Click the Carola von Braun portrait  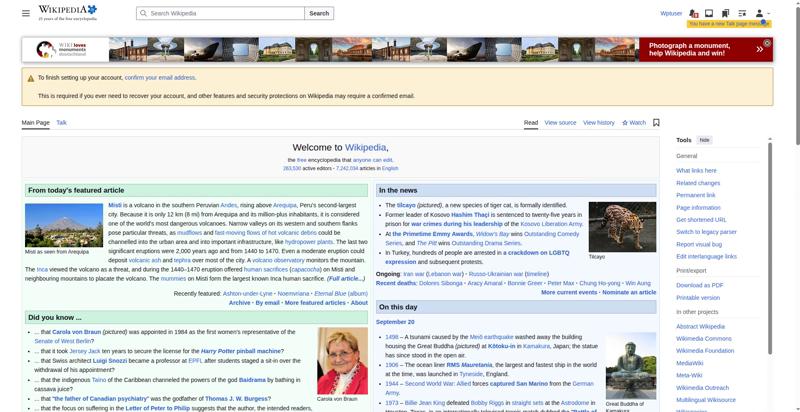coord(342,361)
